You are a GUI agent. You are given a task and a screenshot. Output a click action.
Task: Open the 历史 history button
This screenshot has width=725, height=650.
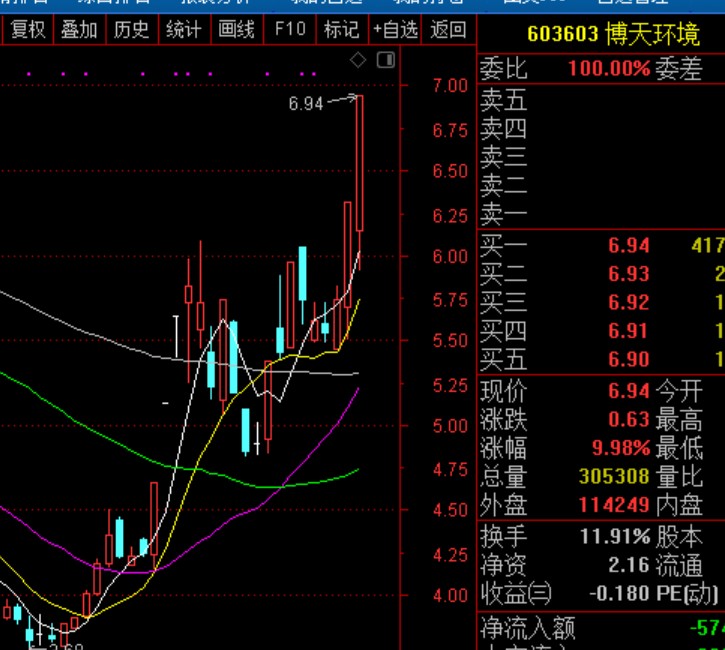(132, 30)
